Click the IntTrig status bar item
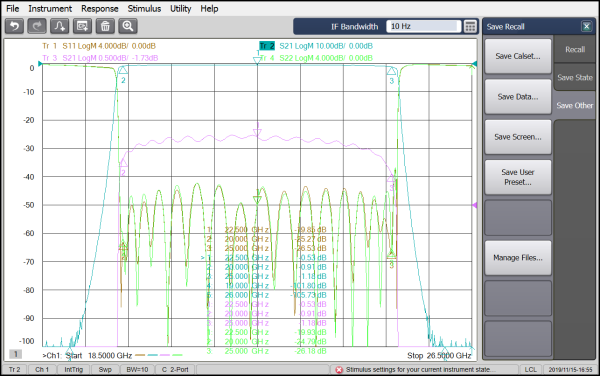This screenshot has width=600, height=376. tap(73, 369)
